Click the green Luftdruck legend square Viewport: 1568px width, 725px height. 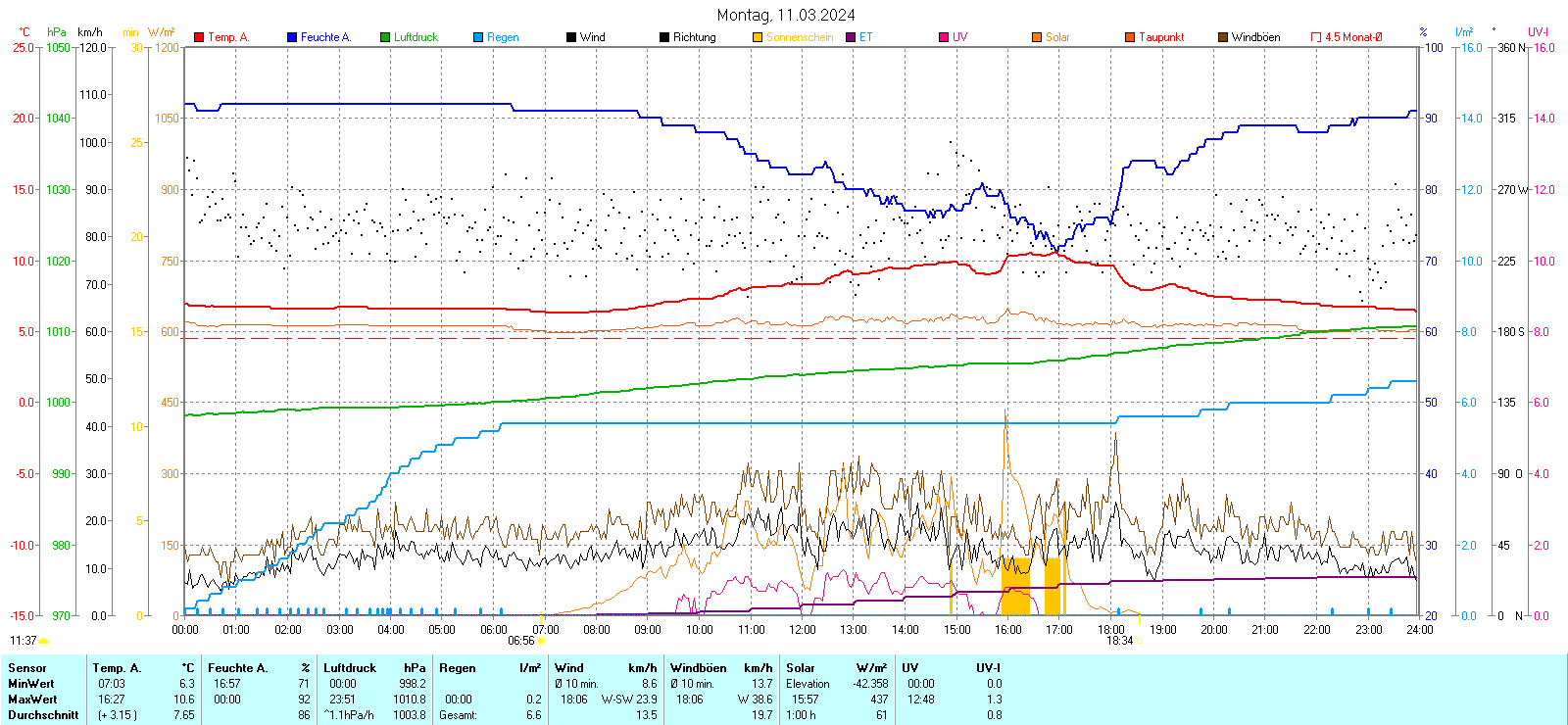click(385, 37)
